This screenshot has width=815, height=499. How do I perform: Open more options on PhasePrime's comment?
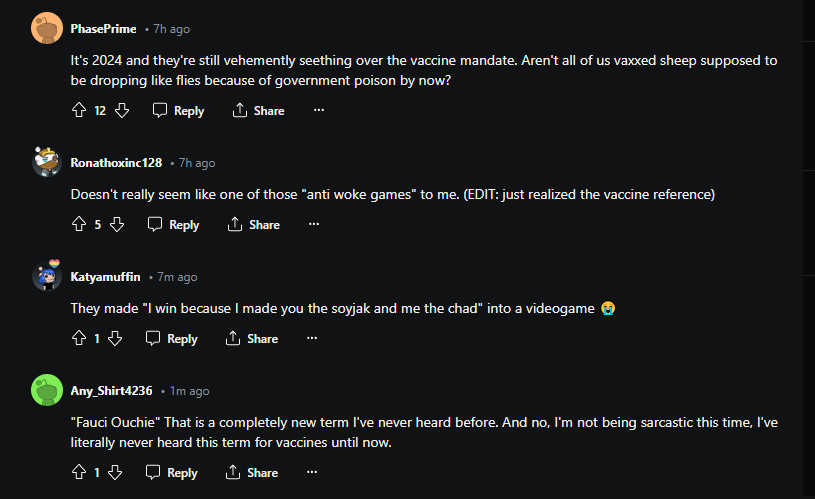point(319,110)
